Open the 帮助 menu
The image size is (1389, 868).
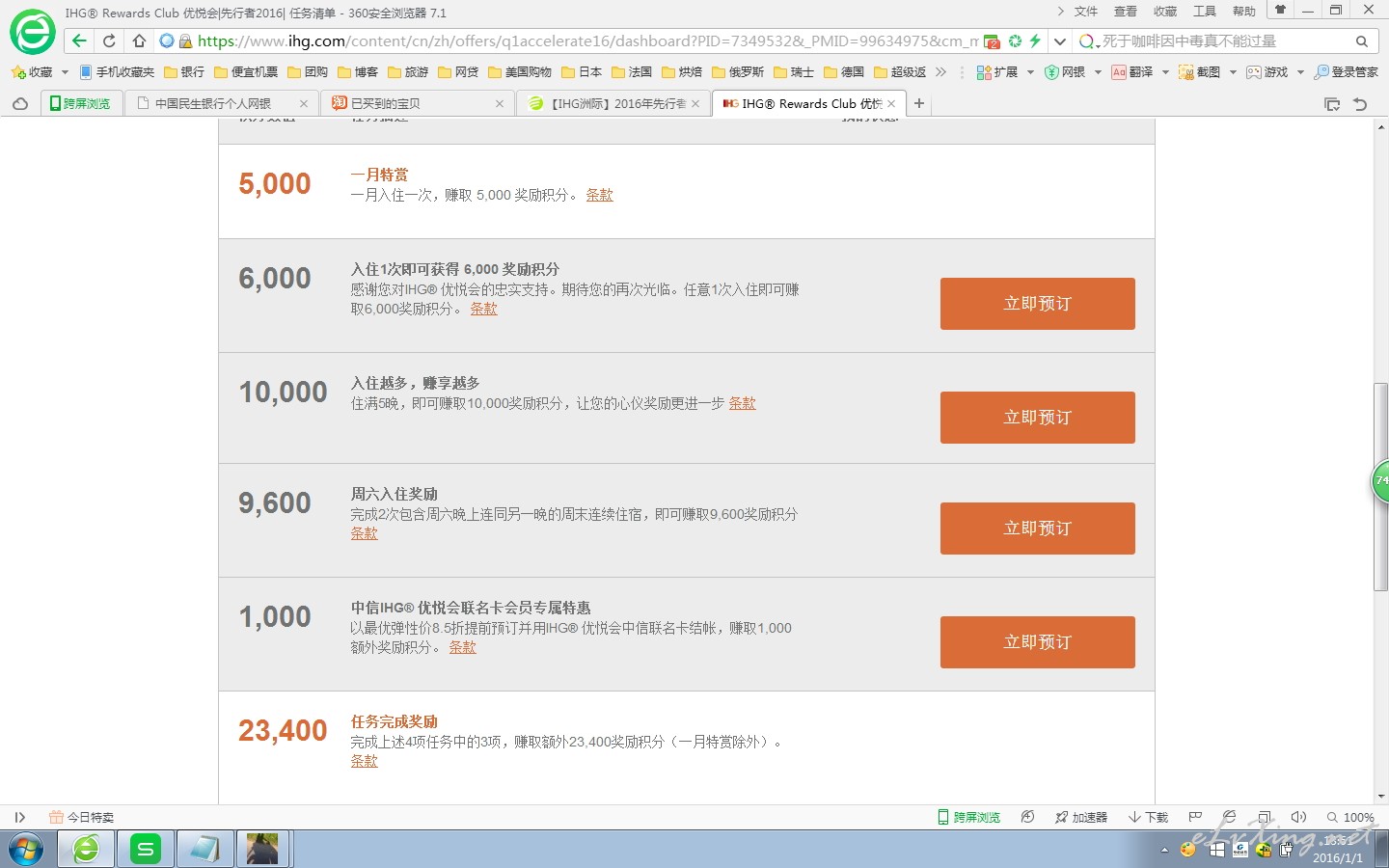click(x=1244, y=12)
